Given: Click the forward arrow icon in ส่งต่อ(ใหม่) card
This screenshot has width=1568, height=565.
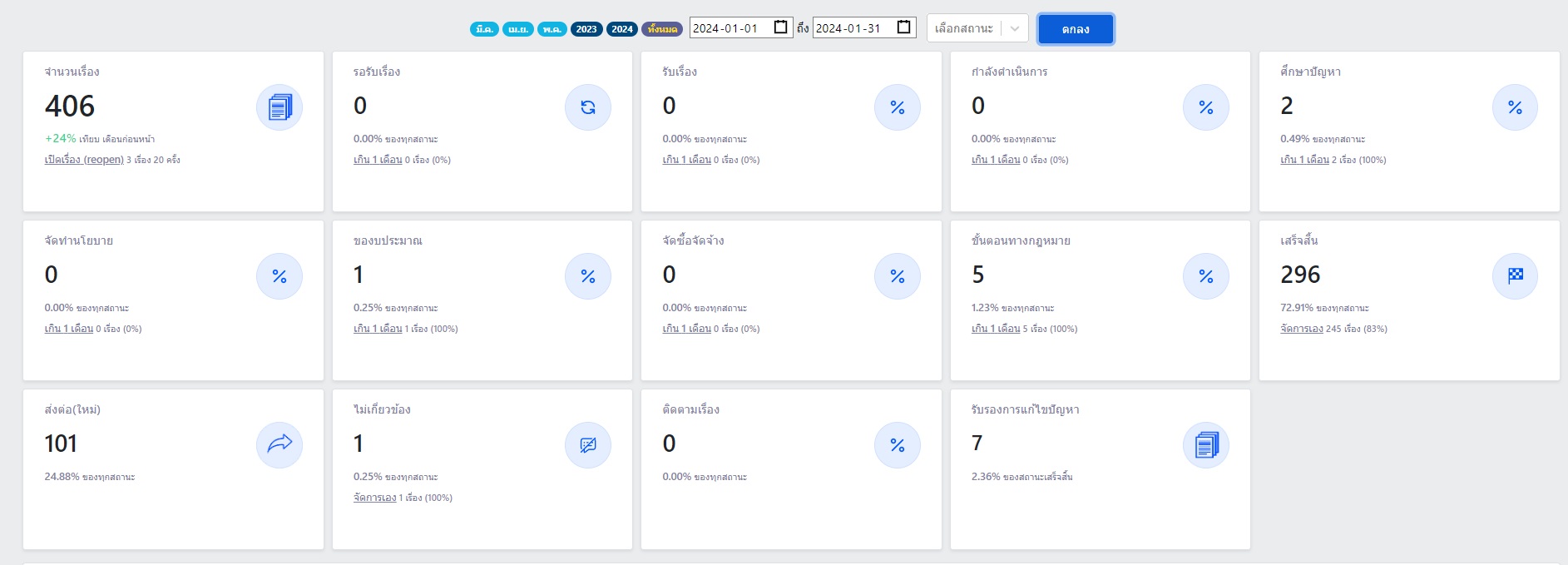Looking at the screenshot, I should coord(279,445).
